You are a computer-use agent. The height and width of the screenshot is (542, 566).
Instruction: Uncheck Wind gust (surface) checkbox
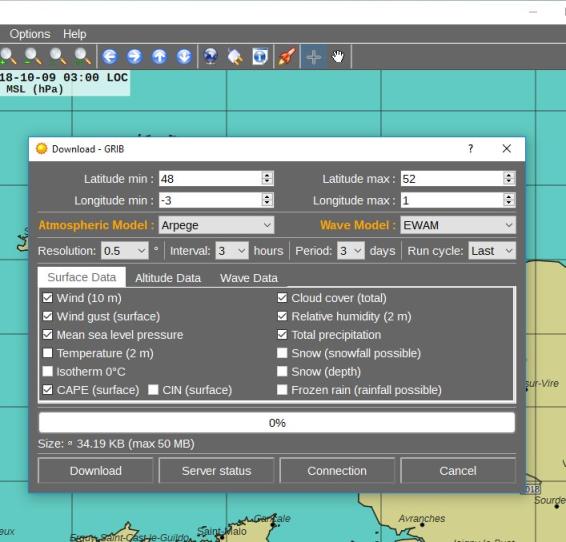[x=48, y=316]
